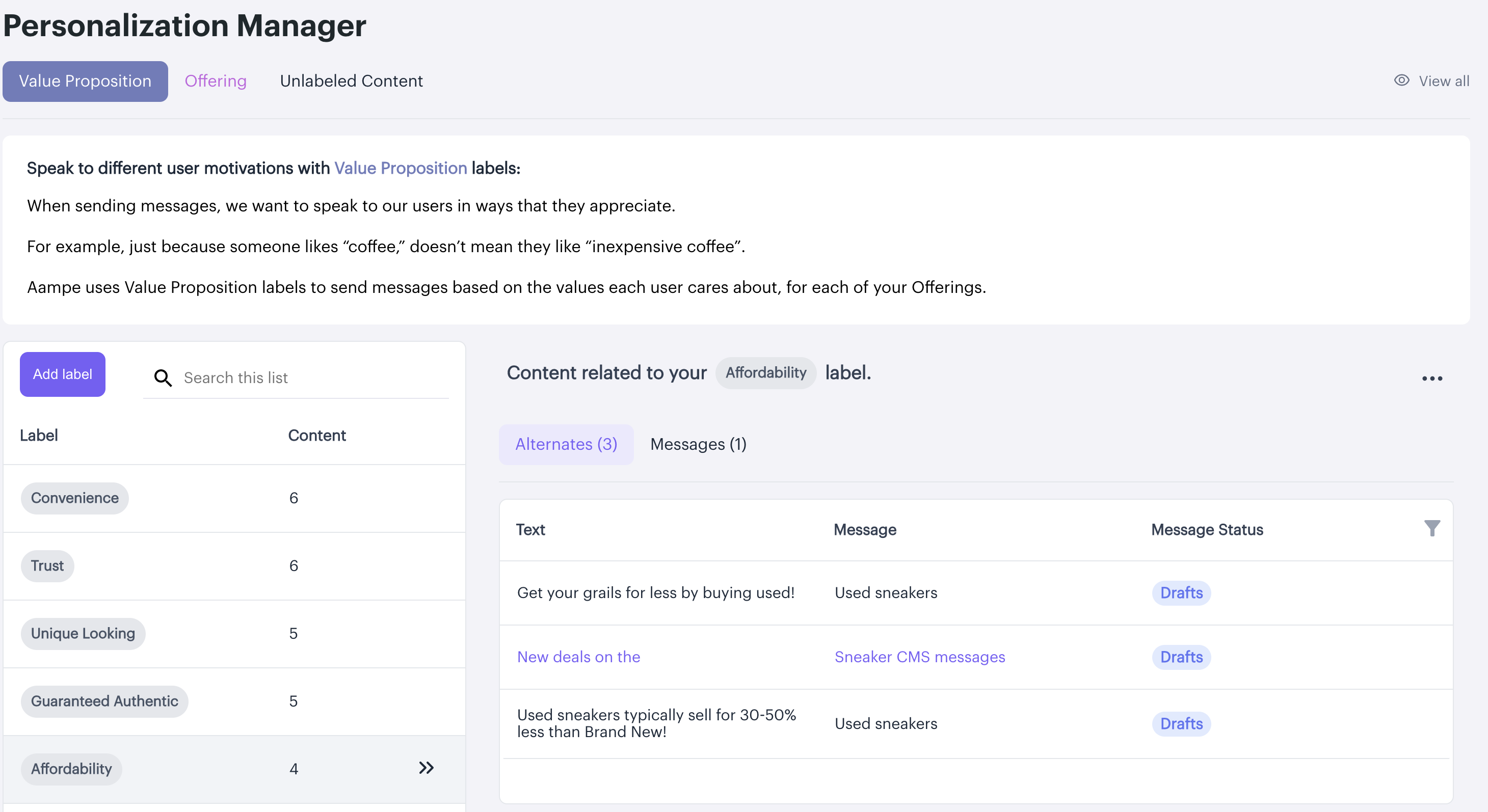The width and height of the screenshot is (1488, 812).
Task: Pick the Unique Looking label
Action: coord(83,634)
